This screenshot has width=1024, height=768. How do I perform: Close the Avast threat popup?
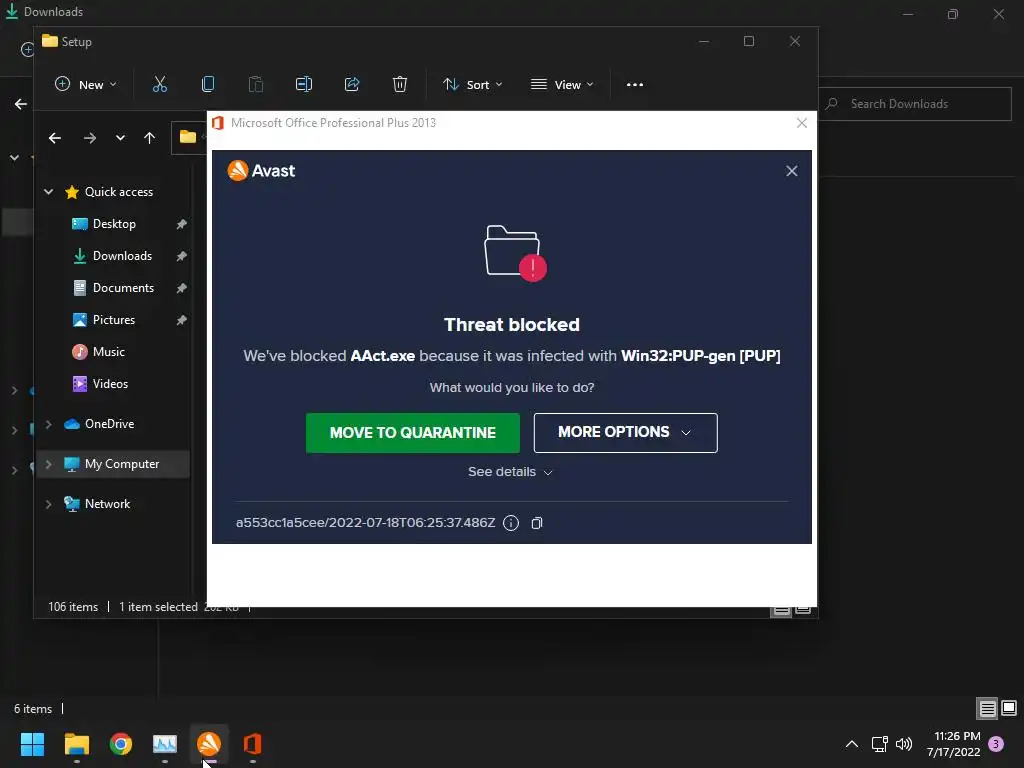tap(792, 171)
